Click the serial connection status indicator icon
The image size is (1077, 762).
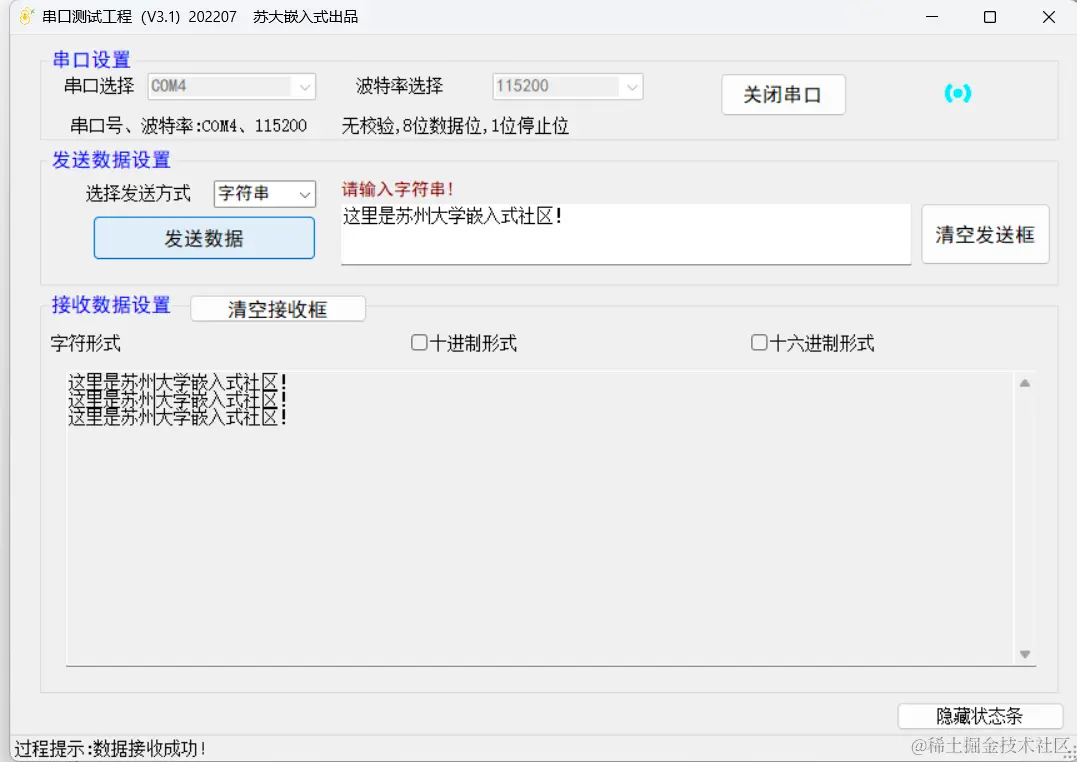(x=957, y=93)
